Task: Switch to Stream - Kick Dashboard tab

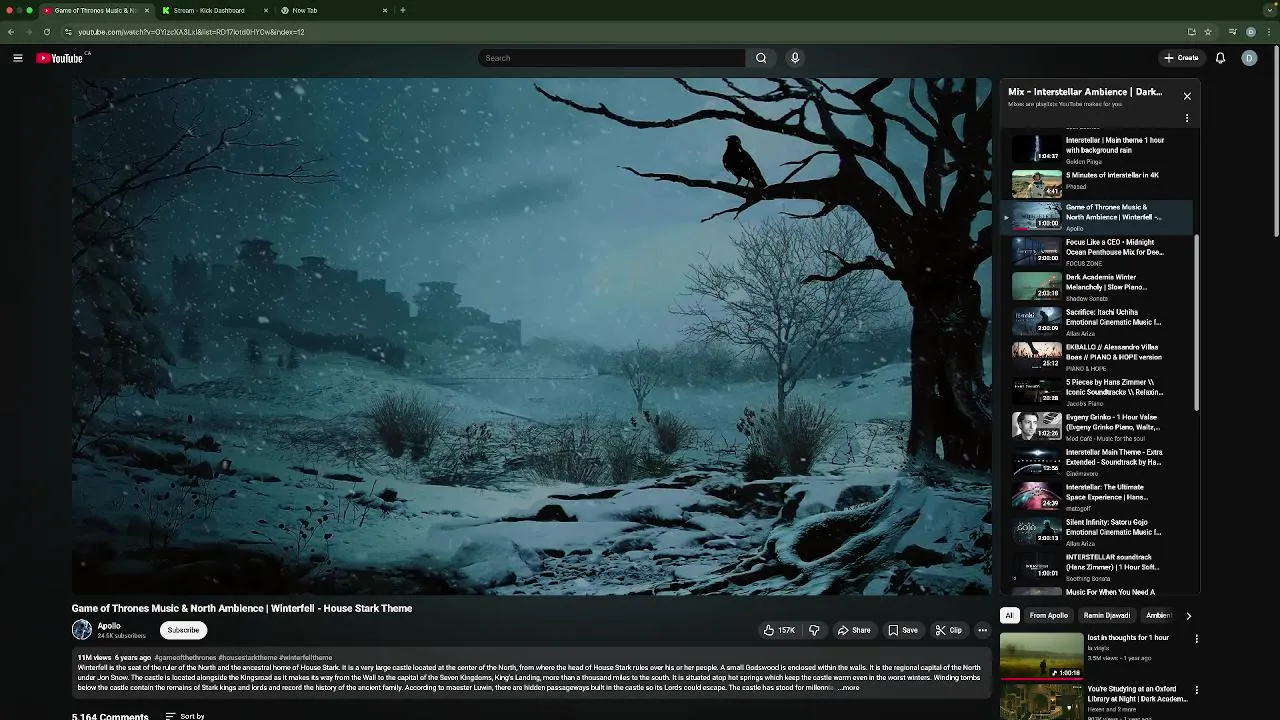Action: (214, 10)
